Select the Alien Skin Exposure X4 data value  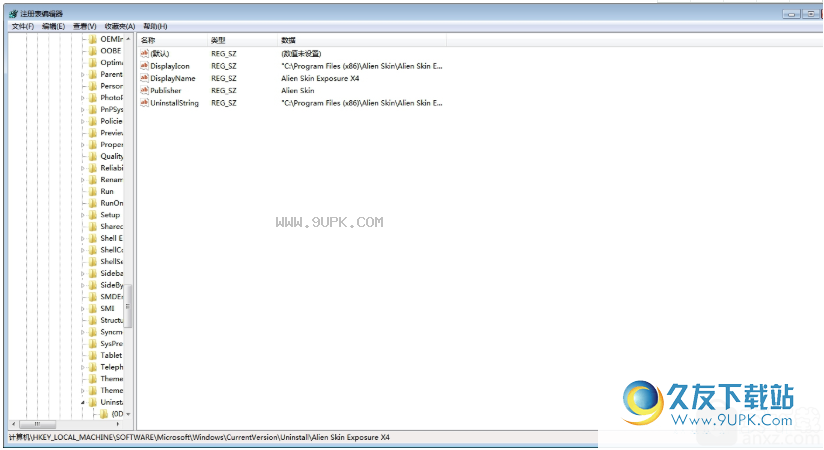point(320,78)
